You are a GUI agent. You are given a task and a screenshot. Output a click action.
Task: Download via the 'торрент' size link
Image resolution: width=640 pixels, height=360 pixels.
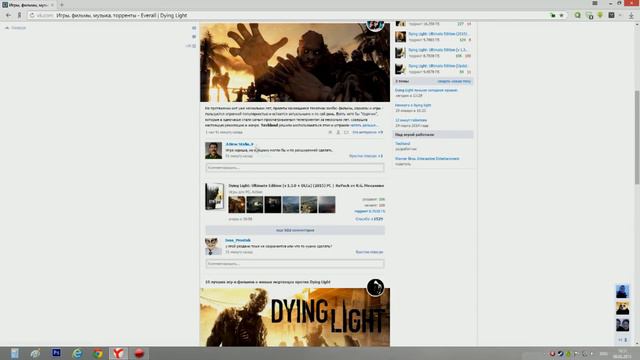coord(369,211)
